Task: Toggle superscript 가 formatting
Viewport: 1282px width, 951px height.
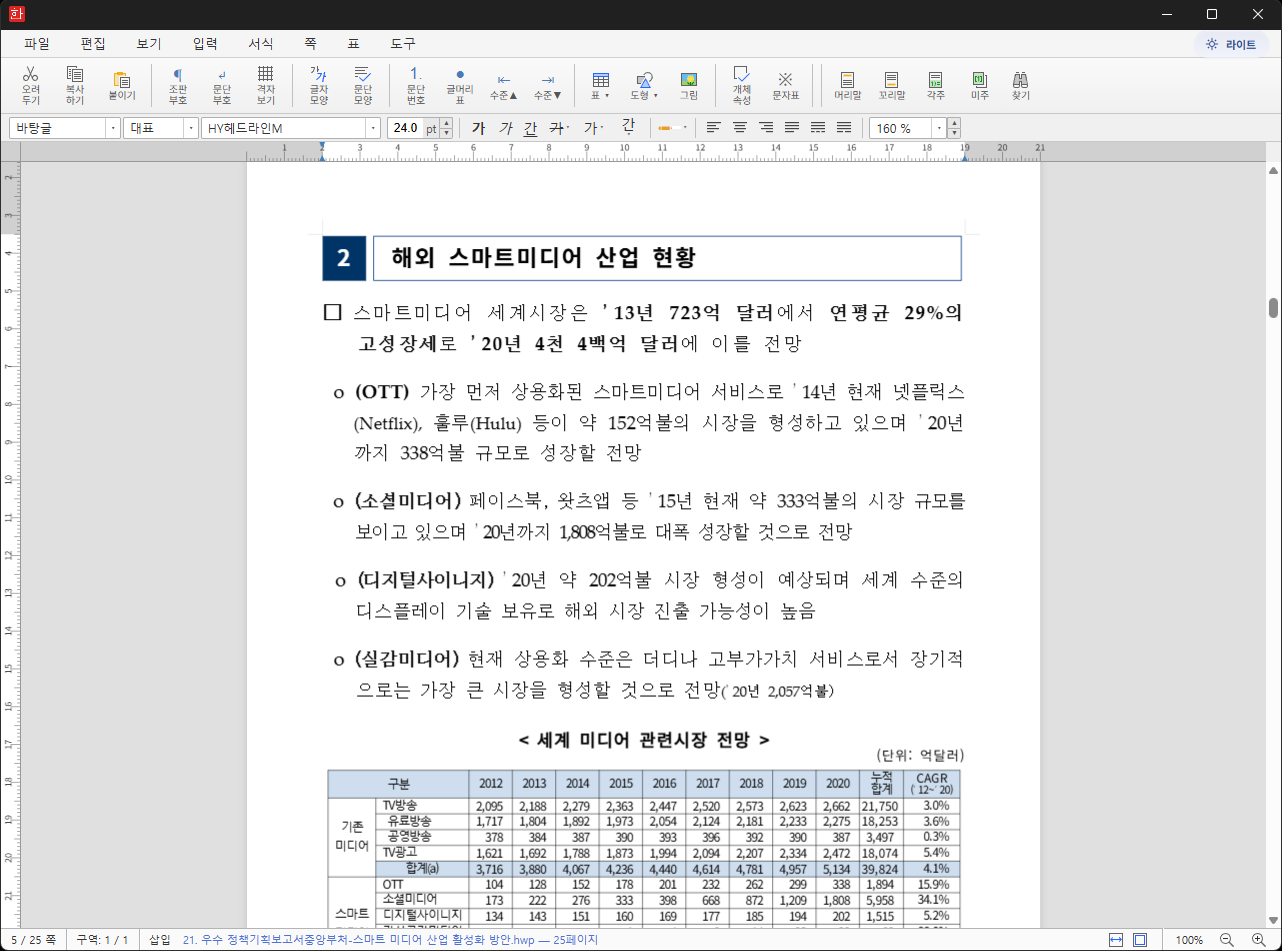Action: 592,128
